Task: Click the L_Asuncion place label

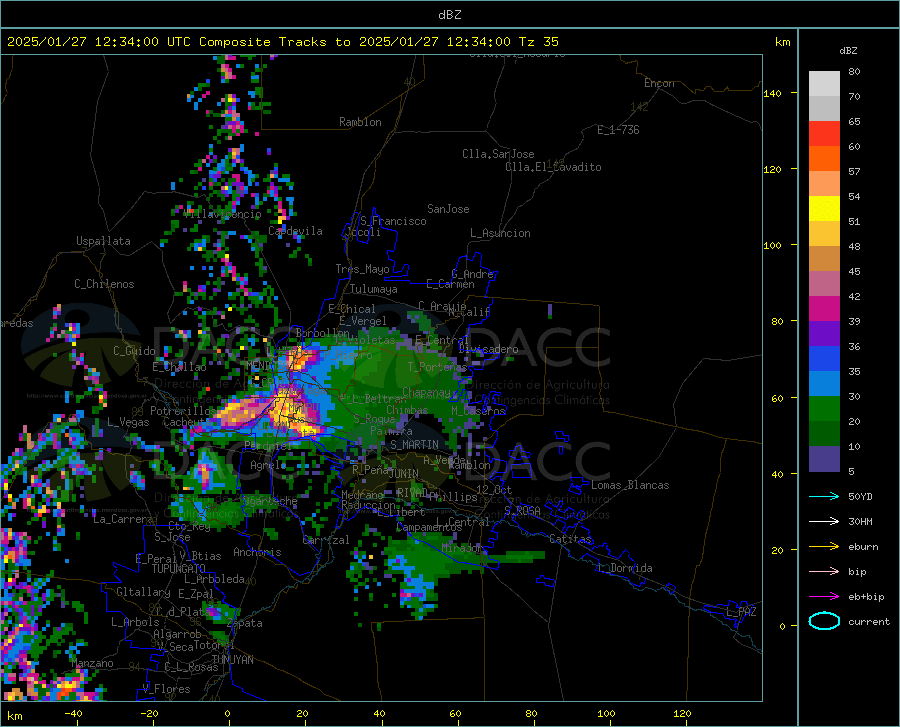Action: [500, 233]
